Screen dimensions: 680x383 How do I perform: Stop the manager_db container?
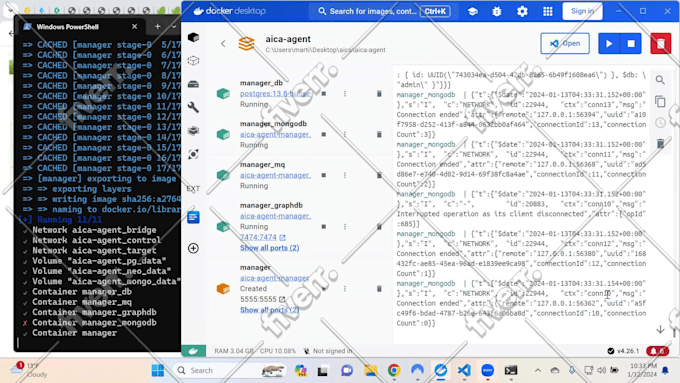pos(324,93)
